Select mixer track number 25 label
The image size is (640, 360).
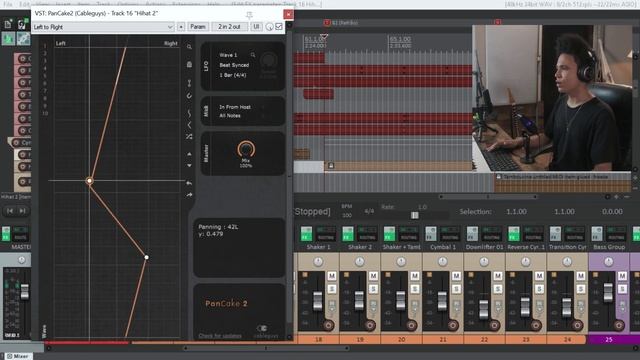point(609,340)
